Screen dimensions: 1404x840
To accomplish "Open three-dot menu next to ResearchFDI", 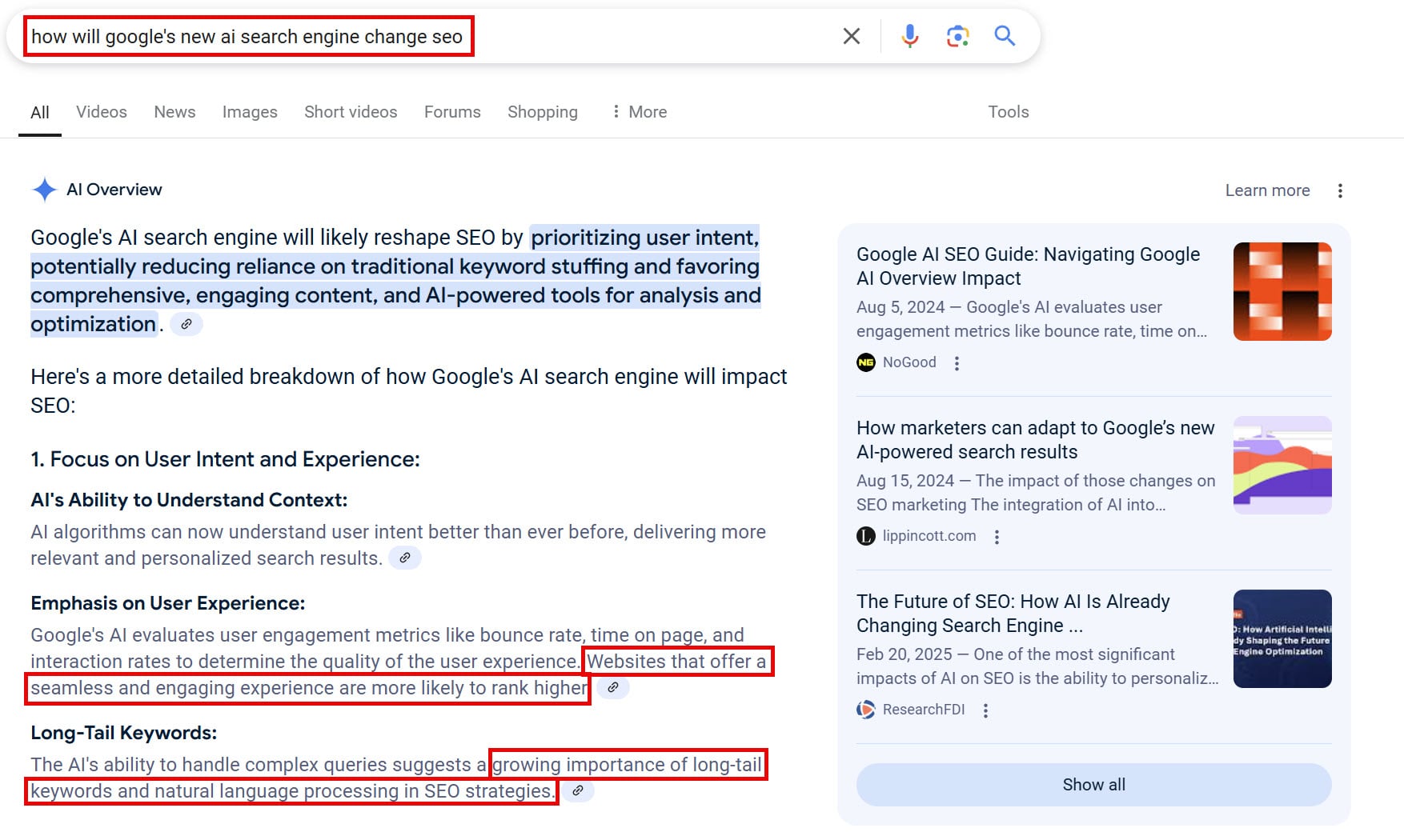I will tap(985, 710).
